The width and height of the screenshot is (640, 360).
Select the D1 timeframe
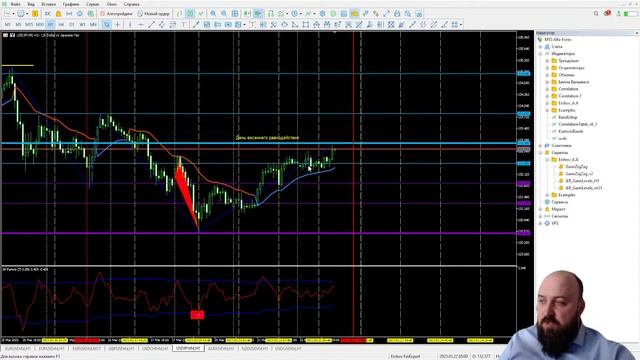tap(72, 24)
